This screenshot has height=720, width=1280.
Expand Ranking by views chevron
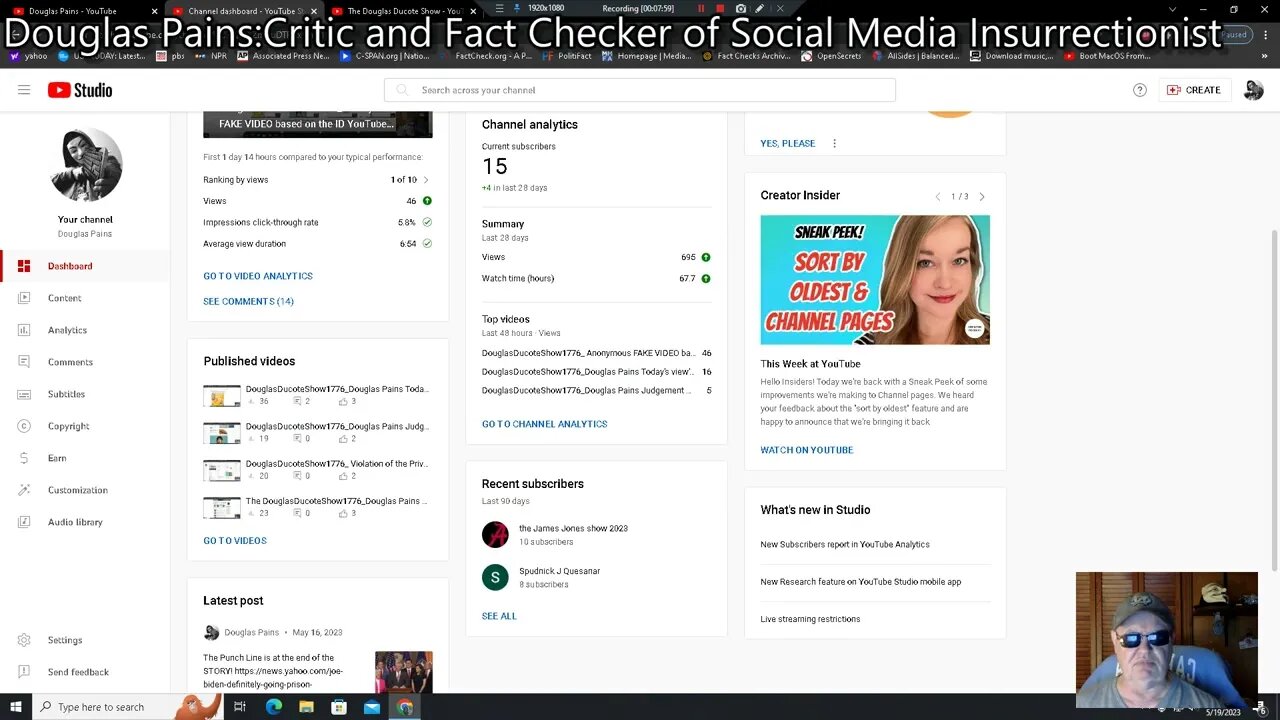tap(426, 180)
